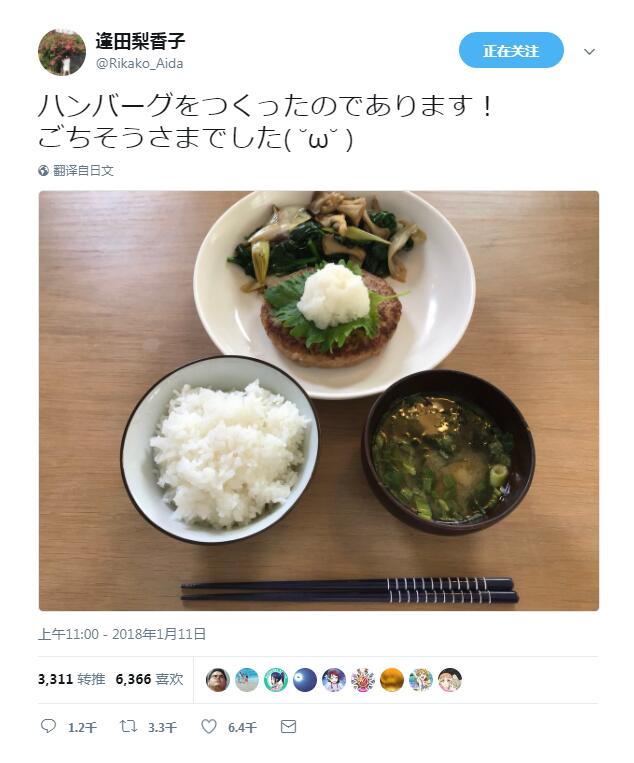This screenshot has height=763, width=634.
Task: Open the last liker avatar in row
Action: click(450, 680)
